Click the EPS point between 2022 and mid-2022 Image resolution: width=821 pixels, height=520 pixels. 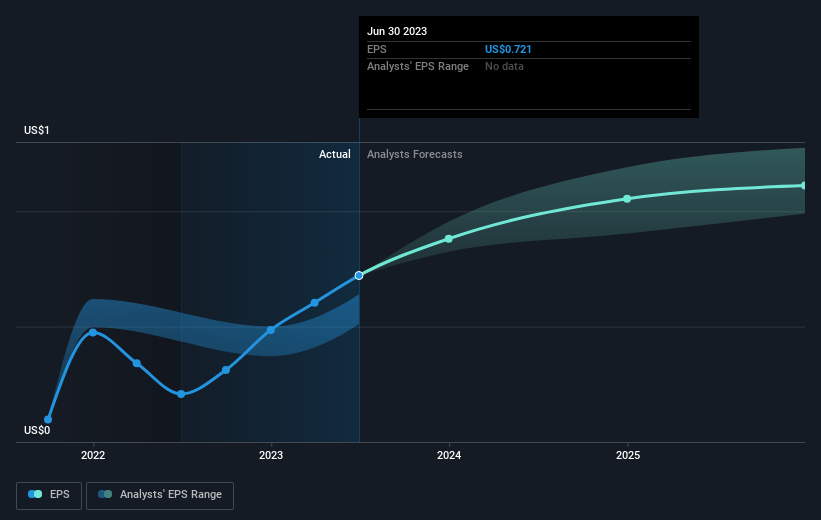tap(137, 363)
